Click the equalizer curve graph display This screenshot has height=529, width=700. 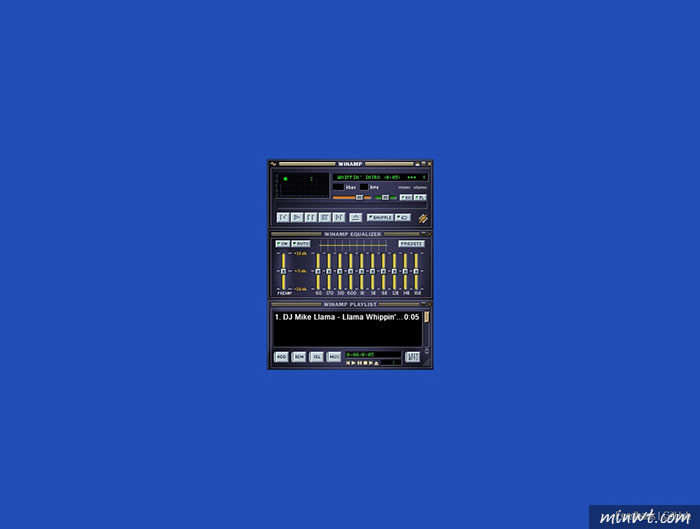point(353,246)
